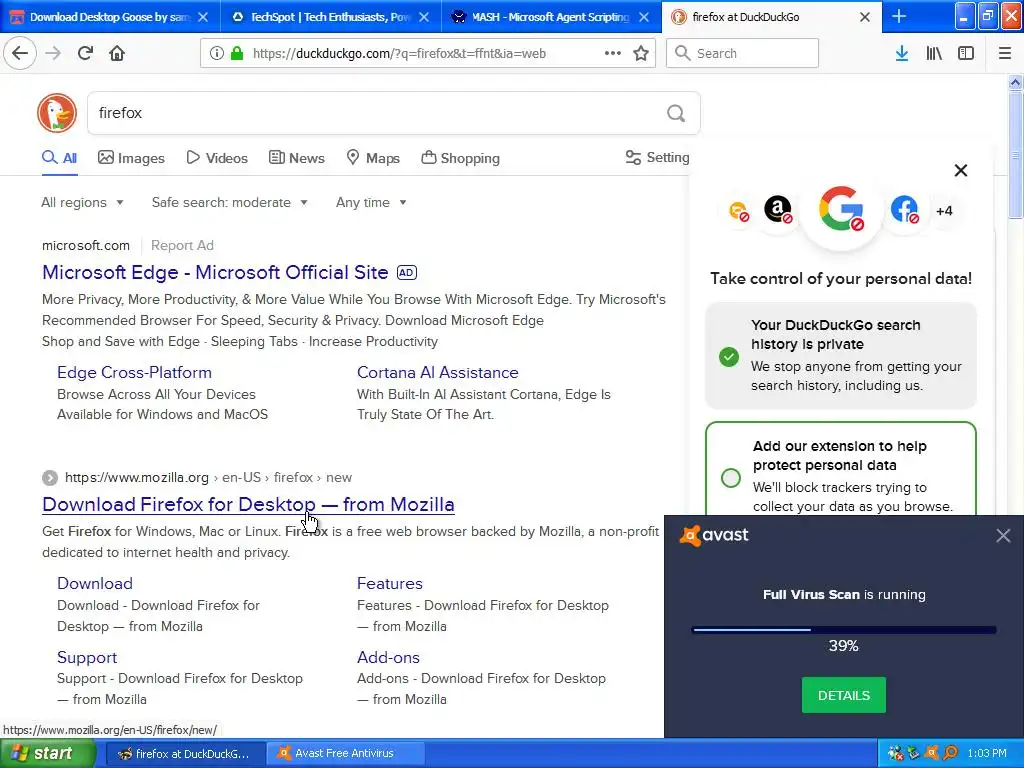Click the Avast DETAILS button
Viewport: 1024px width, 768px height.
point(844,696)
